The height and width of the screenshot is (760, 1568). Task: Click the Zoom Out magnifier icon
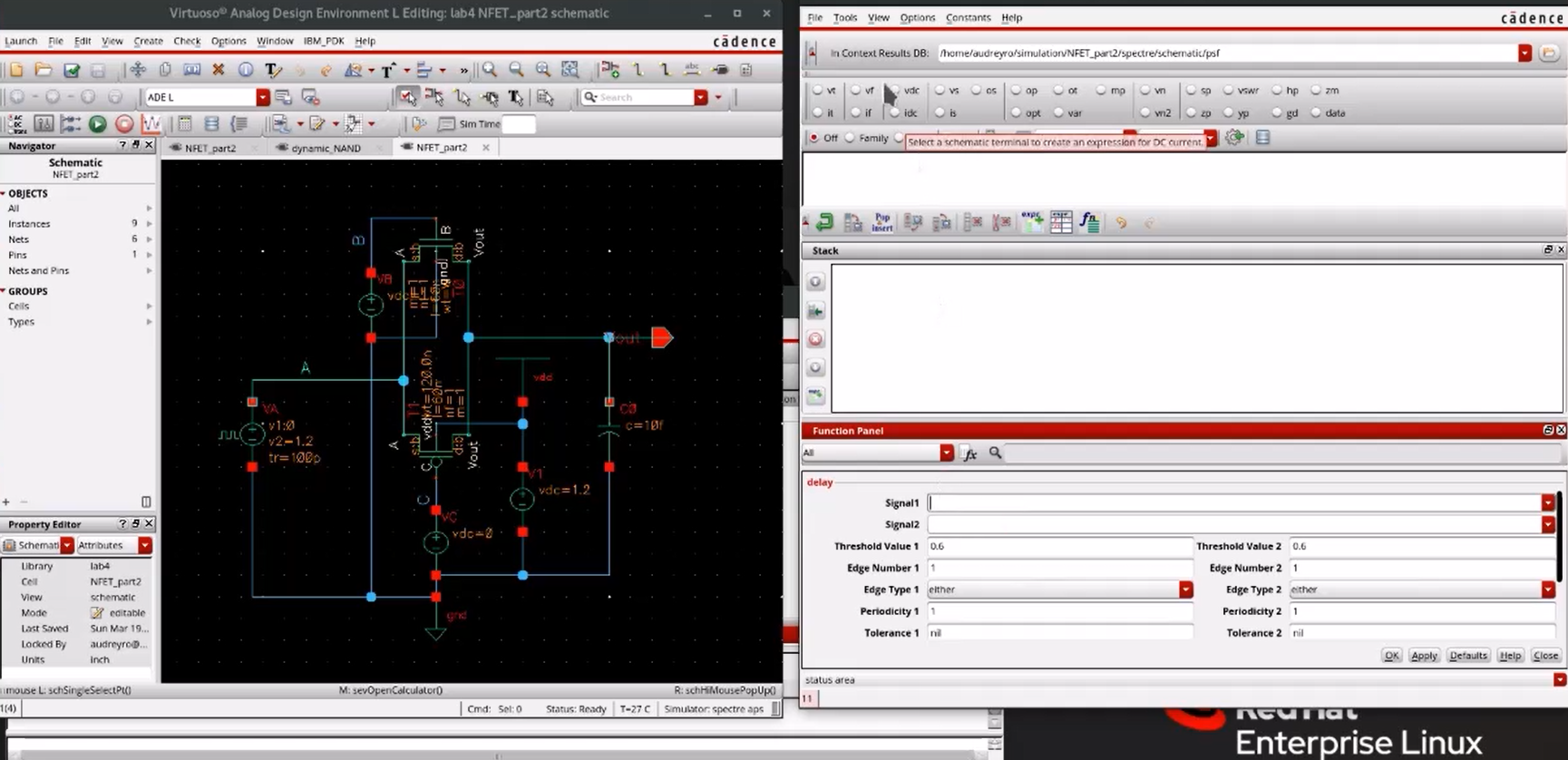click(x=516, y=70)
